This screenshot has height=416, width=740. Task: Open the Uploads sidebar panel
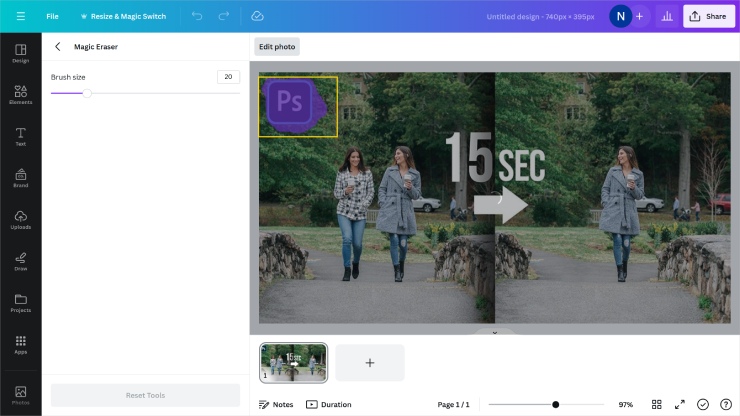(20, 220)
